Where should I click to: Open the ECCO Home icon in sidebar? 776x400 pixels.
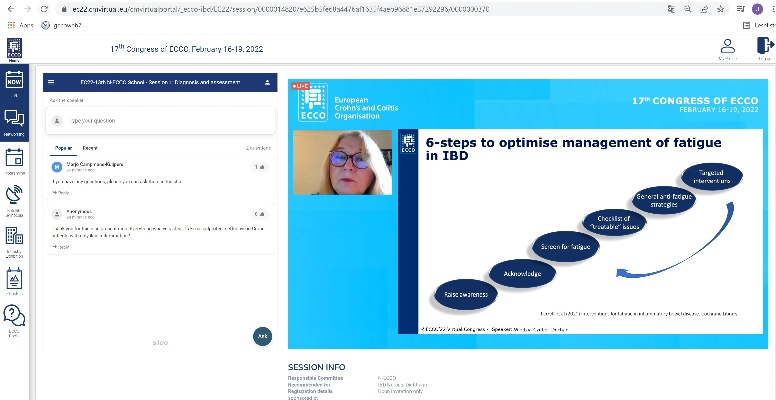pyautogui.click(x=14, y=50)
